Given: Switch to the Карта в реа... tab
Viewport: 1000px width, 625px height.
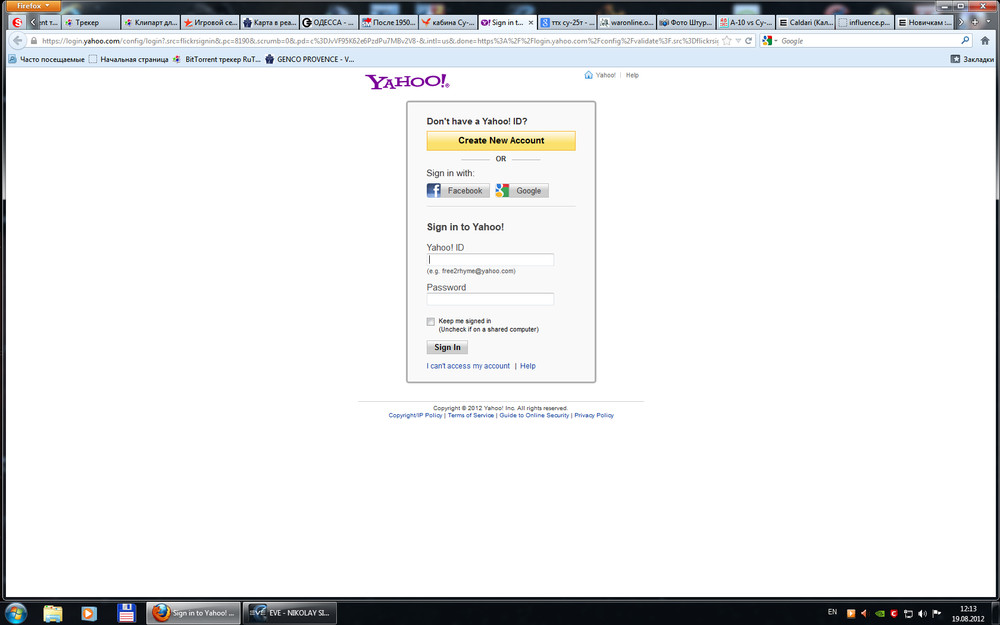Looking at the screenshot, I should tap(270, 22).
